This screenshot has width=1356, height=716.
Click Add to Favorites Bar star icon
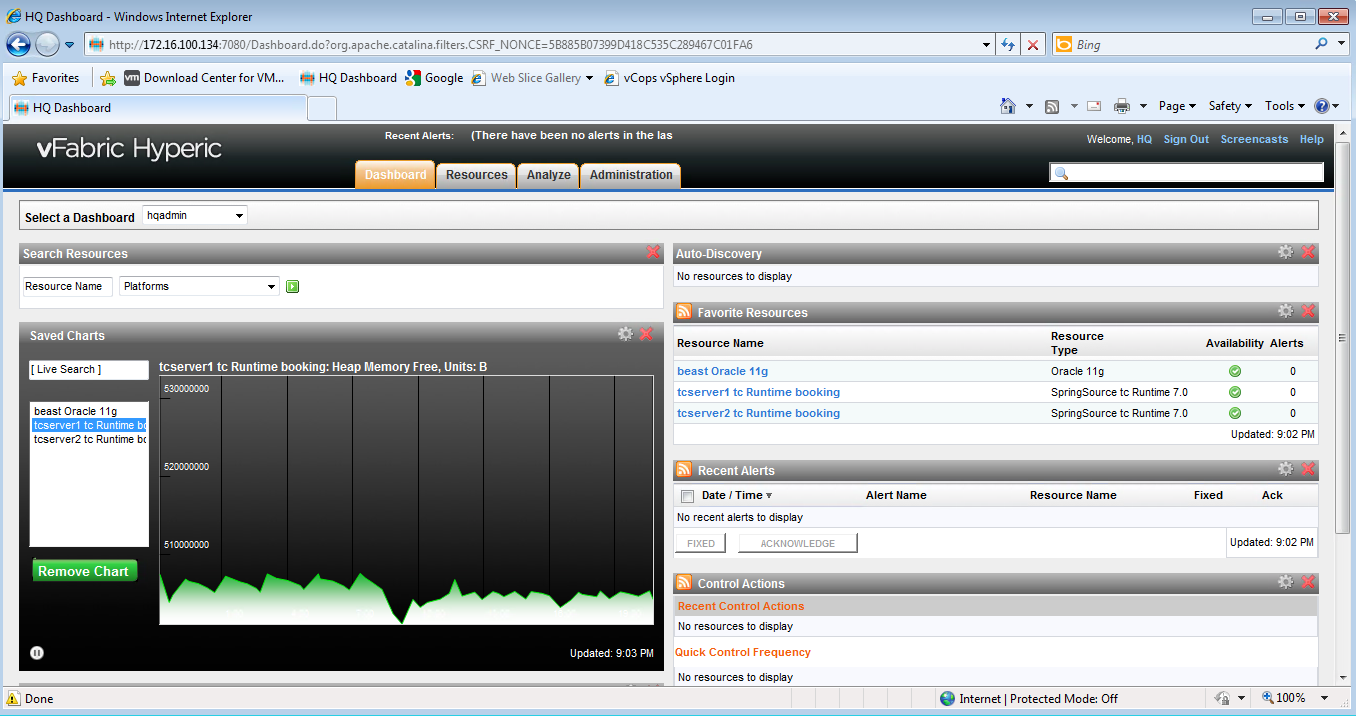pos(108,78)
